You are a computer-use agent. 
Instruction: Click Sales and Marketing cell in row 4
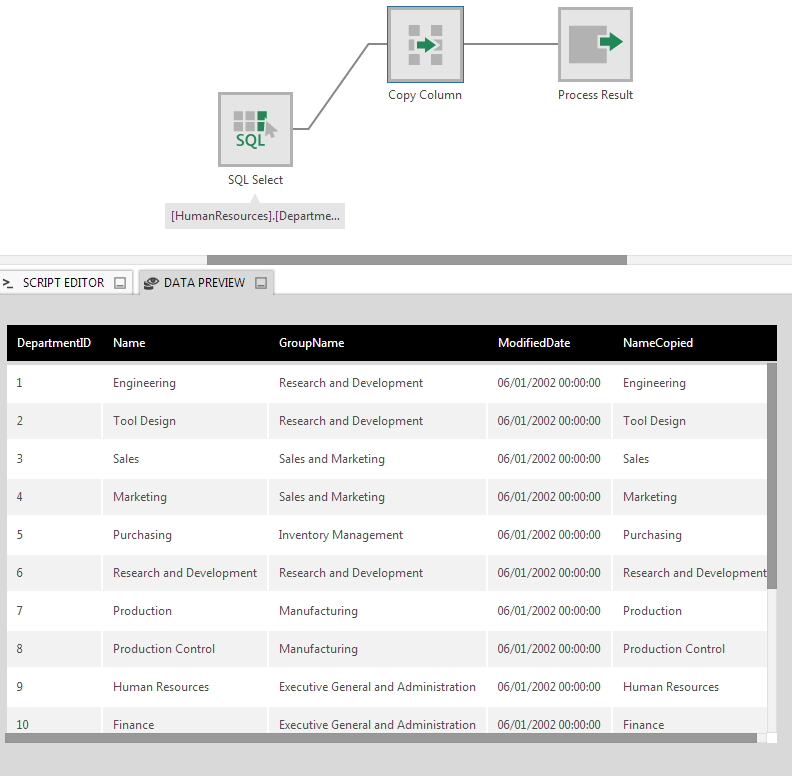click(x=377, y=497)
